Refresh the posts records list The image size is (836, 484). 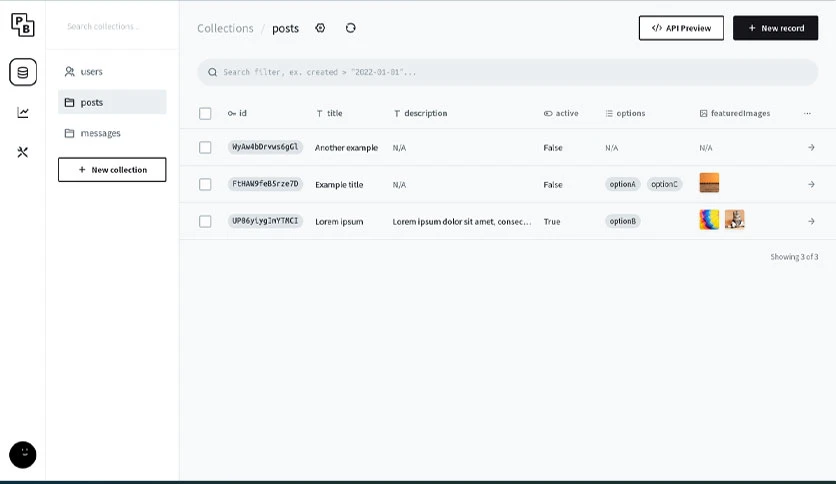click(x=350, y=28)
